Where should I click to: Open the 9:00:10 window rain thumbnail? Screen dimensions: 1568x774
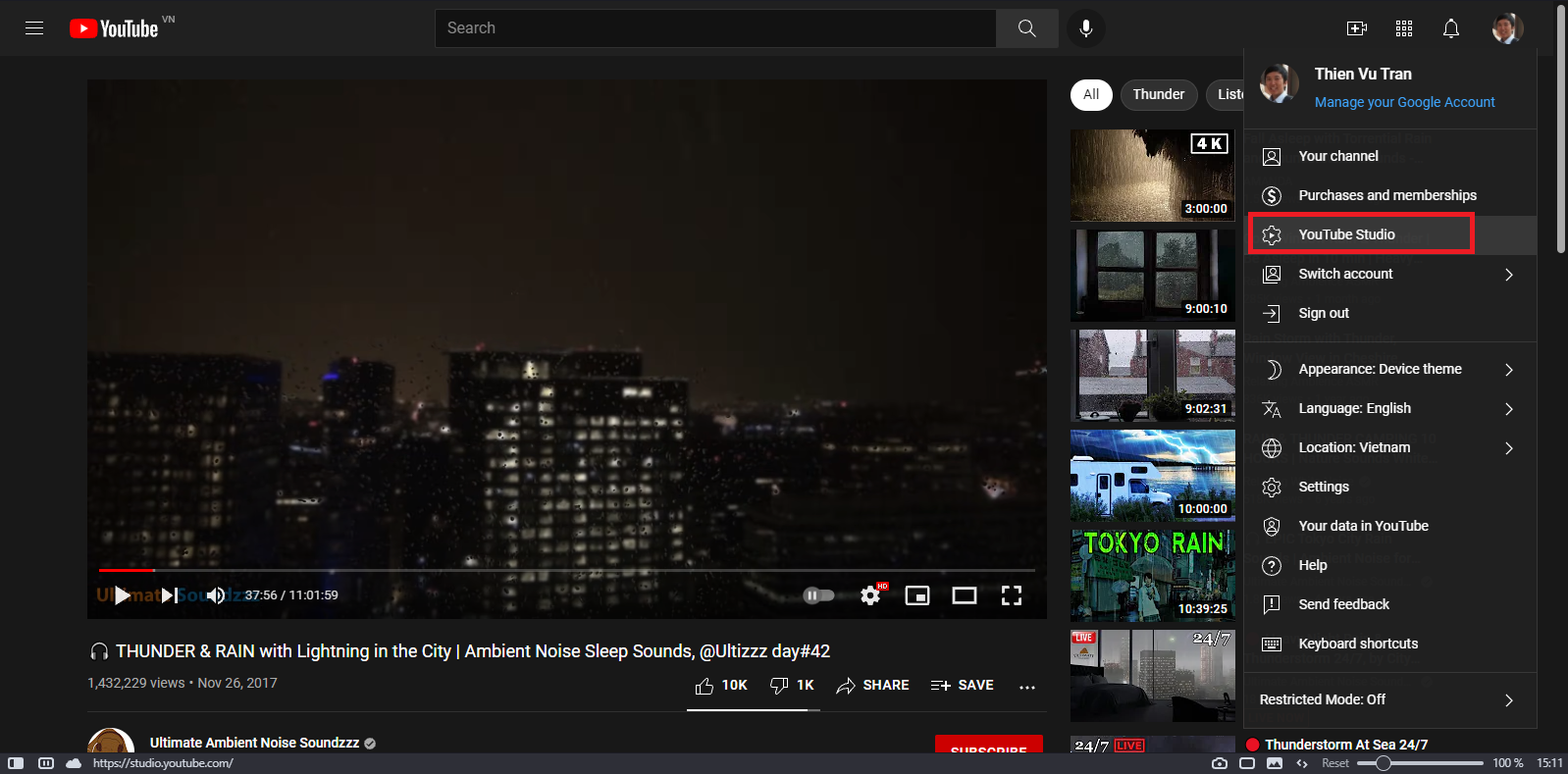click(x=1153, y=276)
